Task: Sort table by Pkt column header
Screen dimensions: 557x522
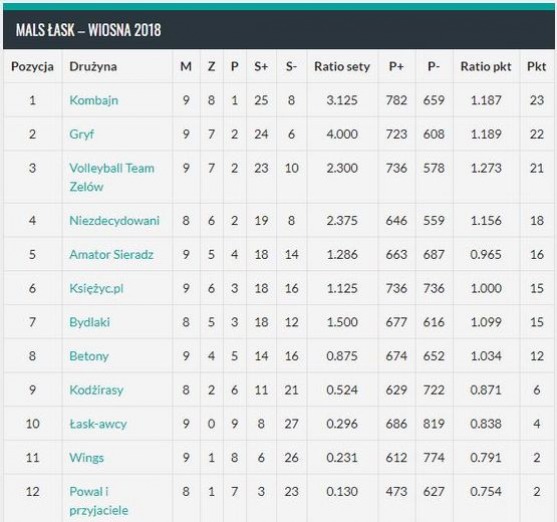Action: [536, 66]
